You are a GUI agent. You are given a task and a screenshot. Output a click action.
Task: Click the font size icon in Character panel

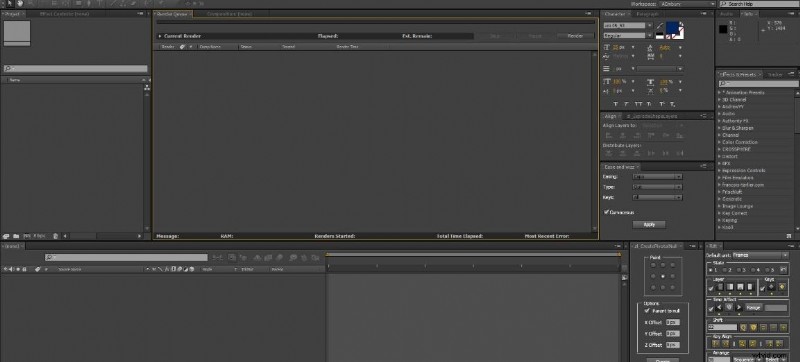pyautogui.click(x=607, y=47)
